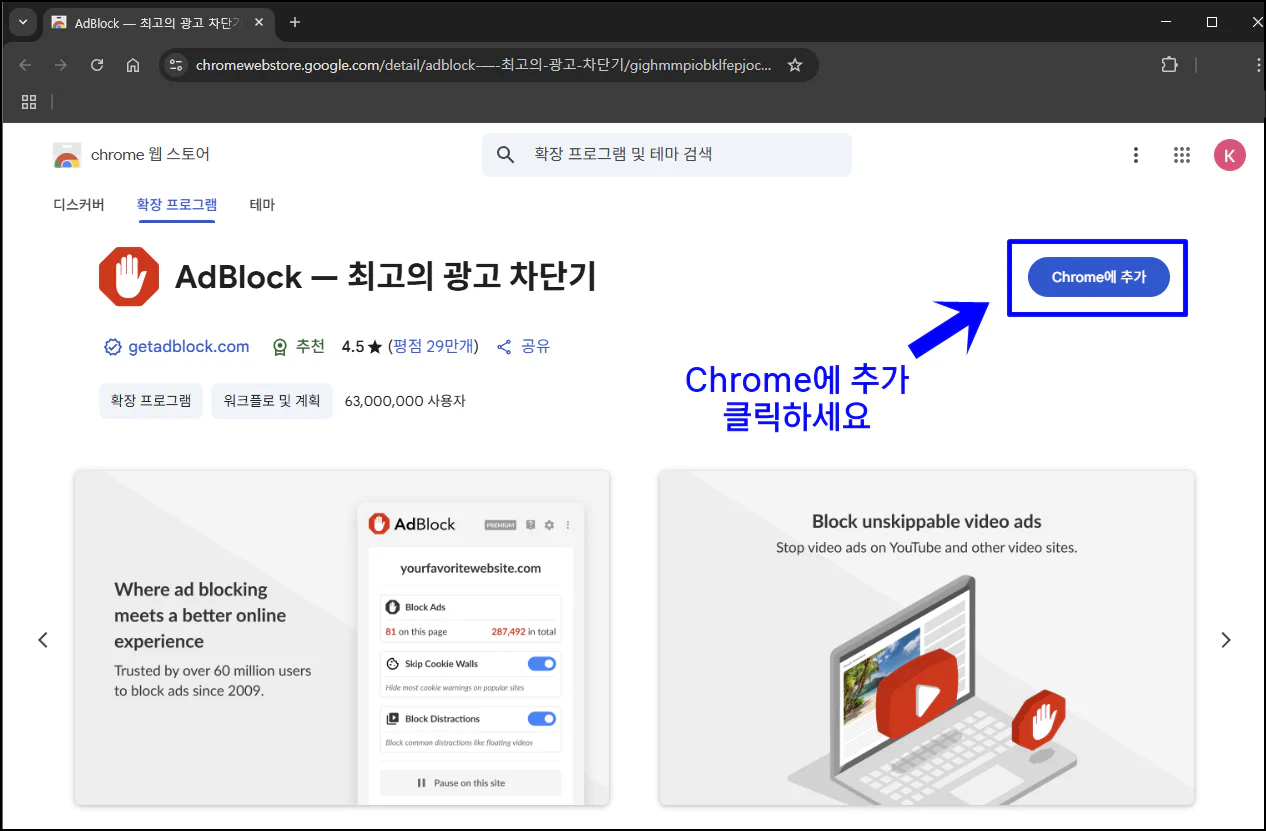Click the 63,000,000 사용자 text
This screenshot has height=831, width=1266.
405,401
